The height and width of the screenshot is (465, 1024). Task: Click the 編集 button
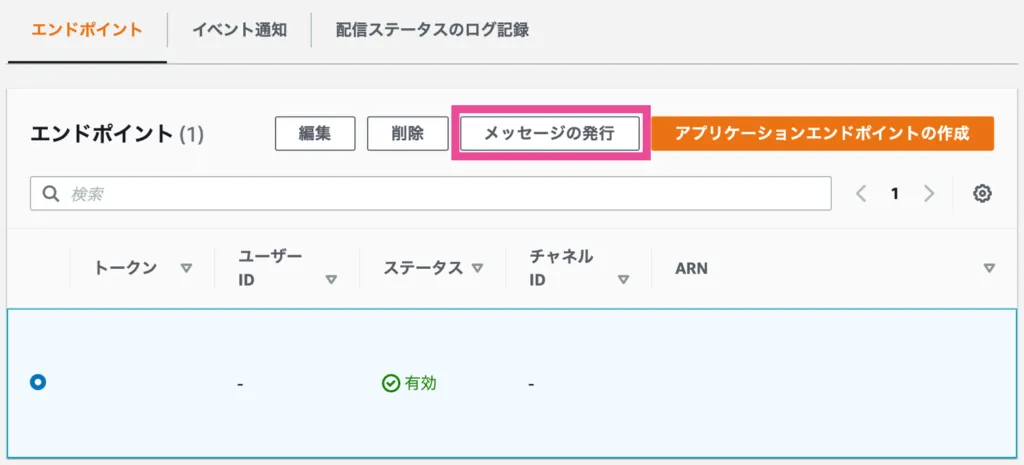point(315,134)
